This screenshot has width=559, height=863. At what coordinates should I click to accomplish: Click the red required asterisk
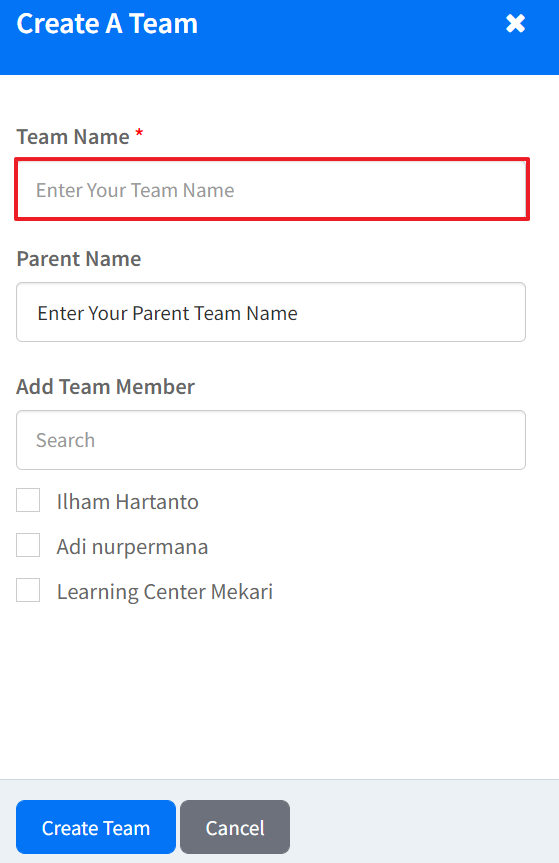pos(139,133)
